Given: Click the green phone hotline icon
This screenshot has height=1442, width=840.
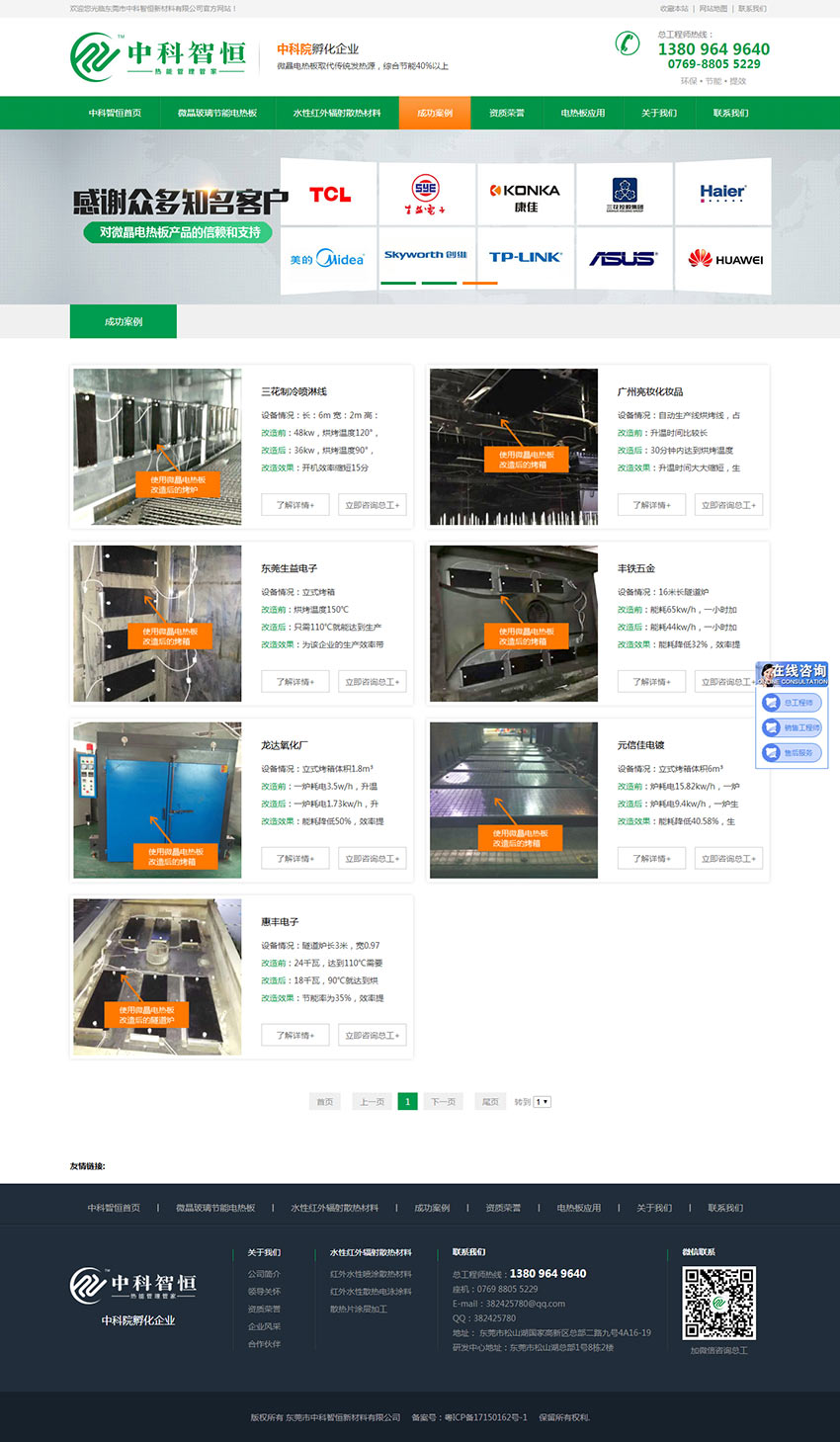Looking at the screenshot, I should (x=628, y=42).
